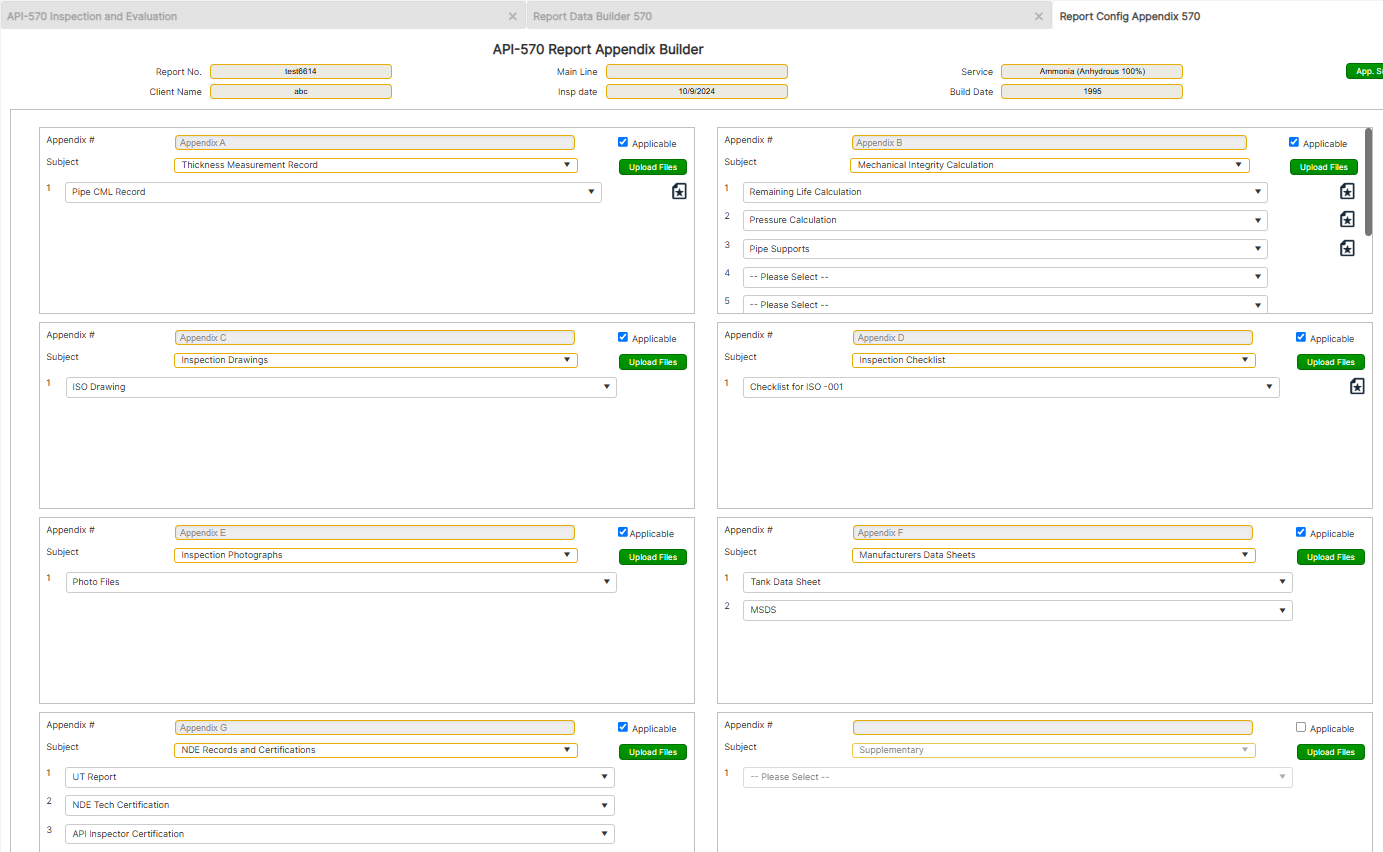Viewport: 1383px width, 852px height.
Task: Click the Main Line input field
Action: 696,71
